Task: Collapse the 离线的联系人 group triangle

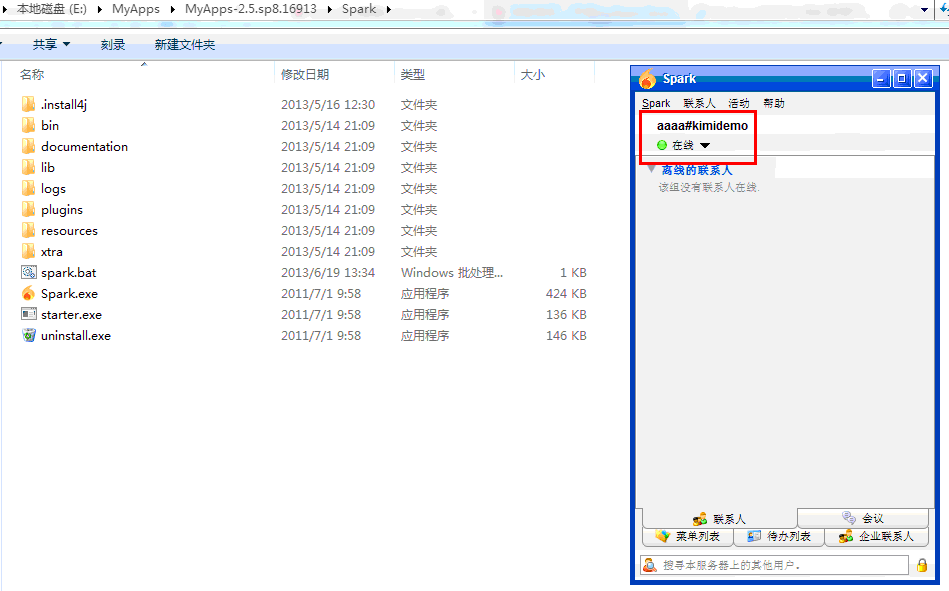Action: pos(651,169)
